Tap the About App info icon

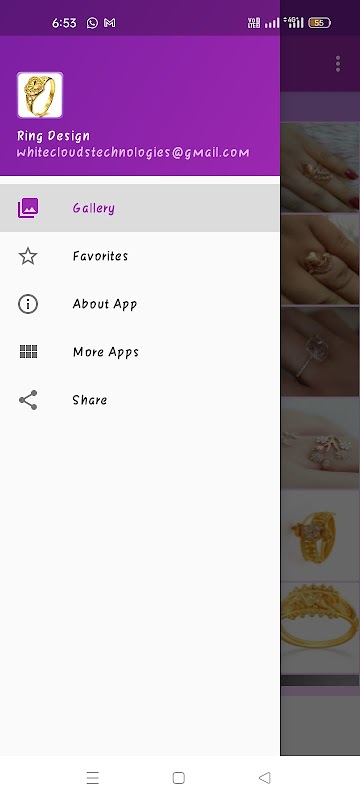click(28, 304)
